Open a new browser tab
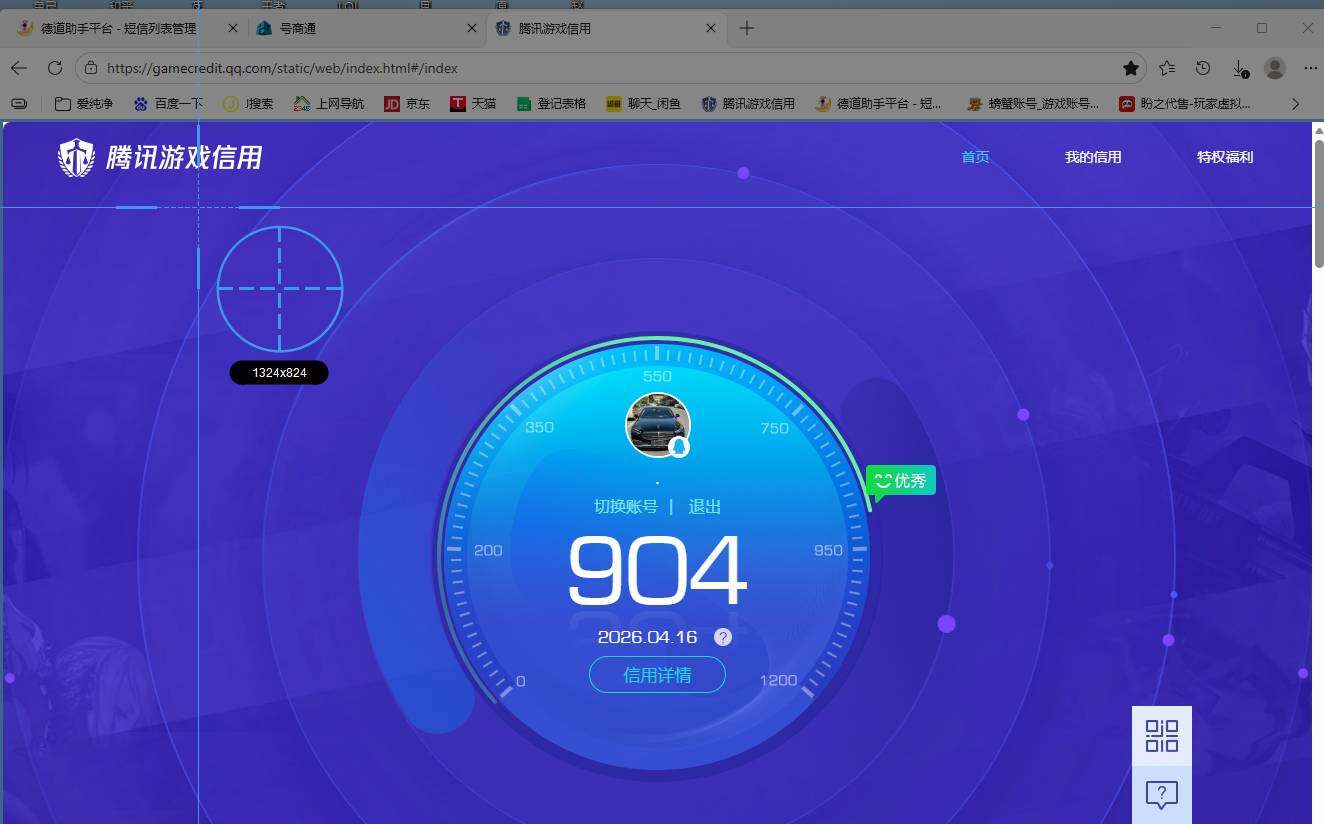1324x824 pixels. click(x=746, y=28)
